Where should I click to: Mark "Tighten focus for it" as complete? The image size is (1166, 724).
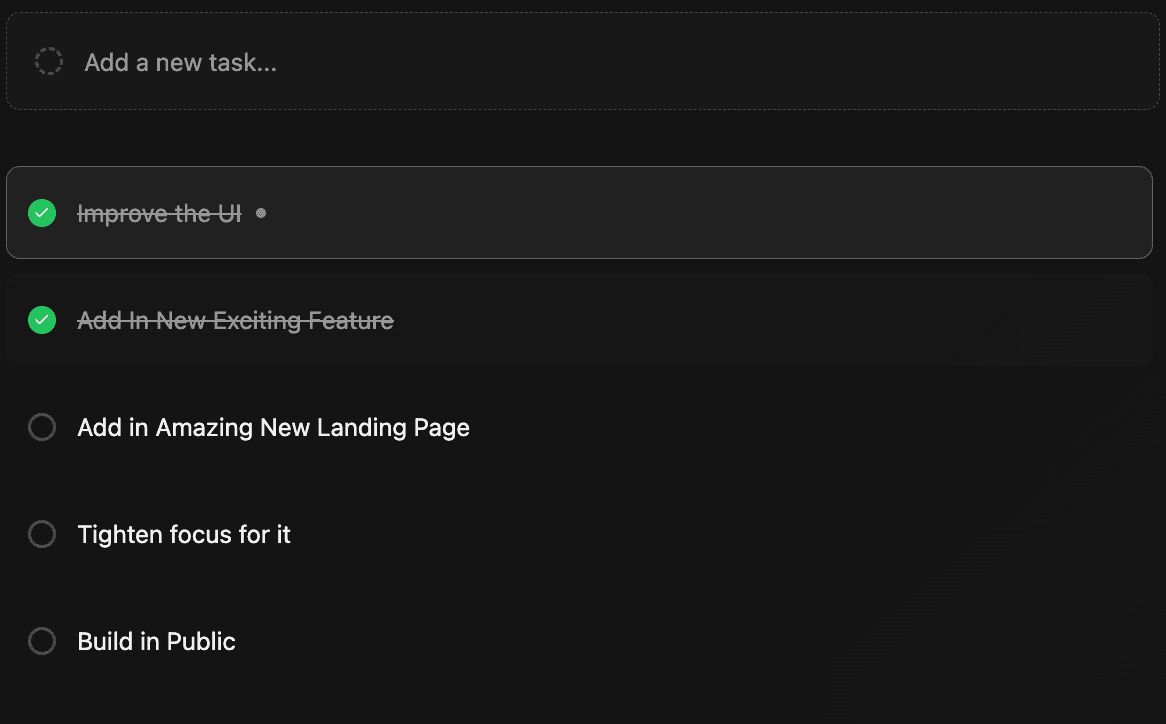[x=42, y=535]
